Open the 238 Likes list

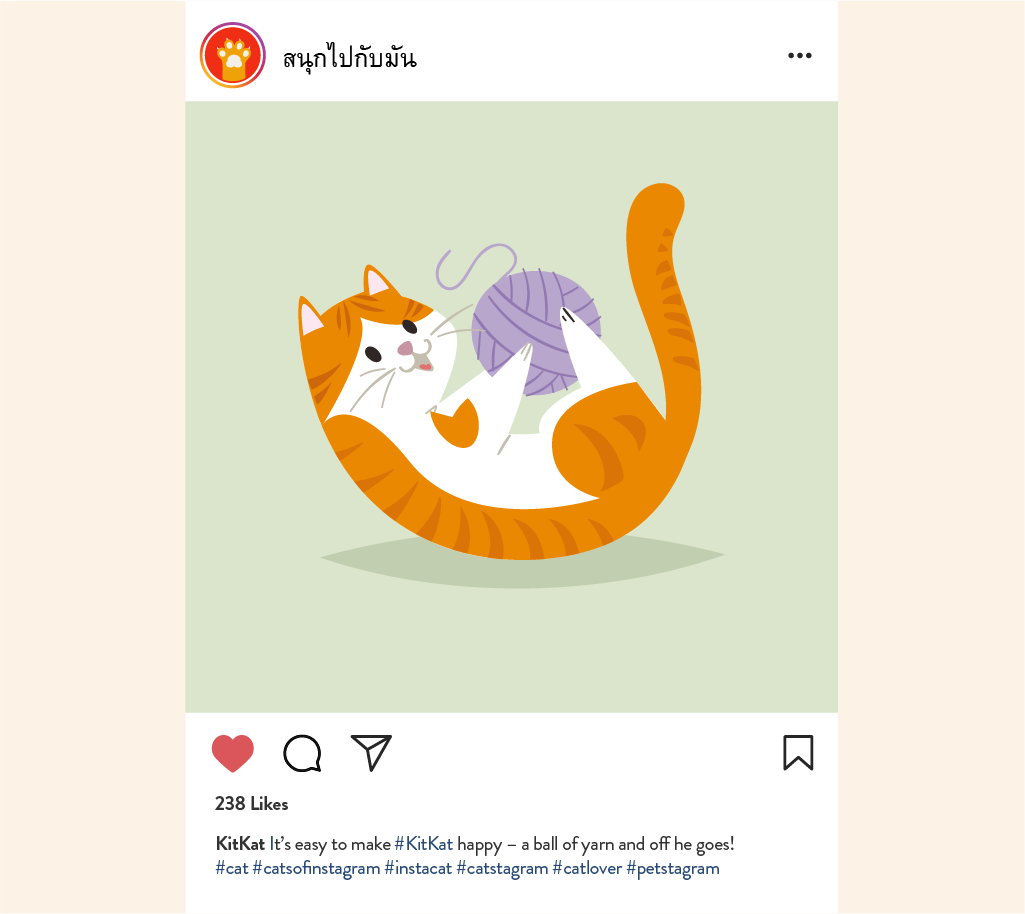tap(252, 804)
